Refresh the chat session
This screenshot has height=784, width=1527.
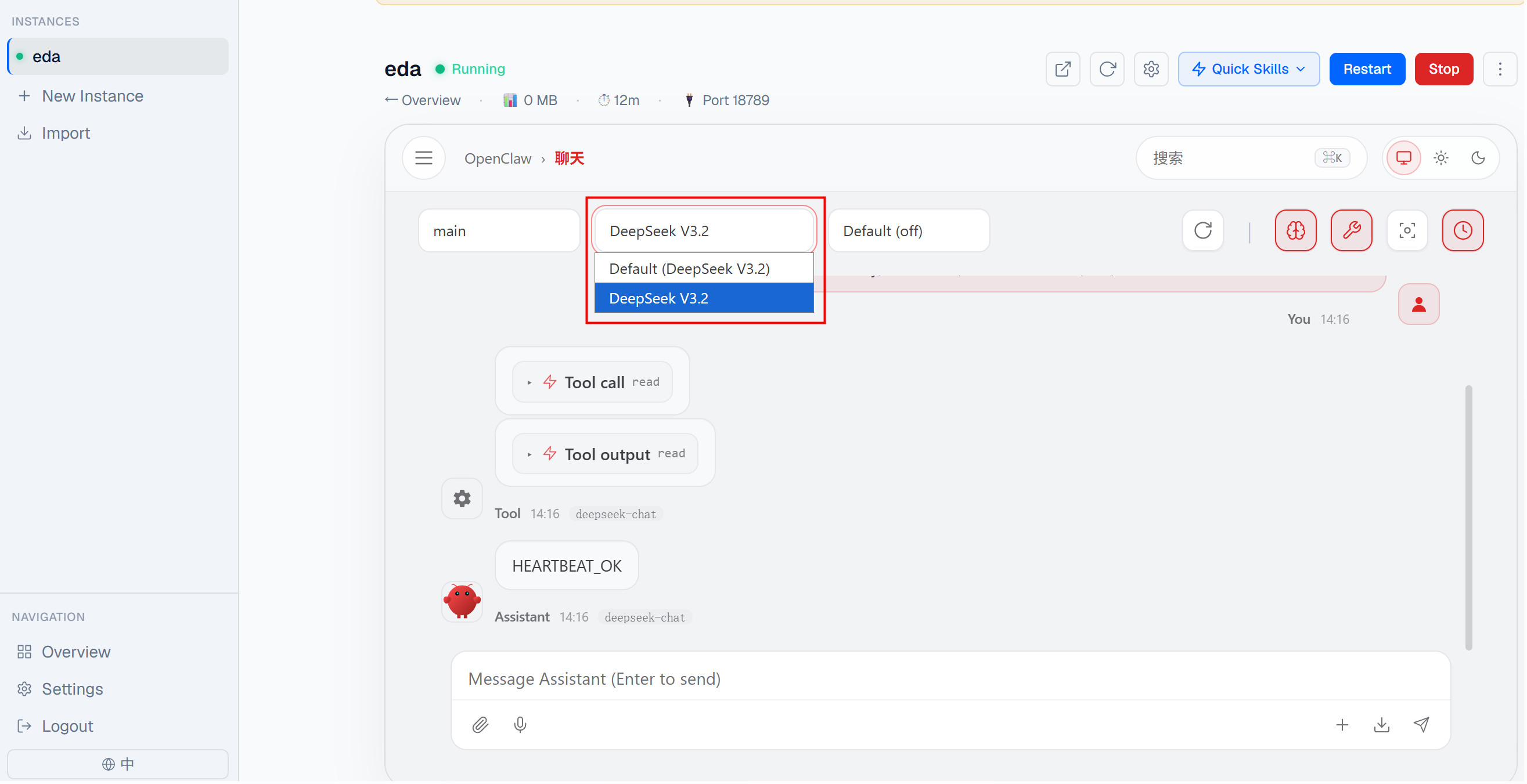point(1202,230)
